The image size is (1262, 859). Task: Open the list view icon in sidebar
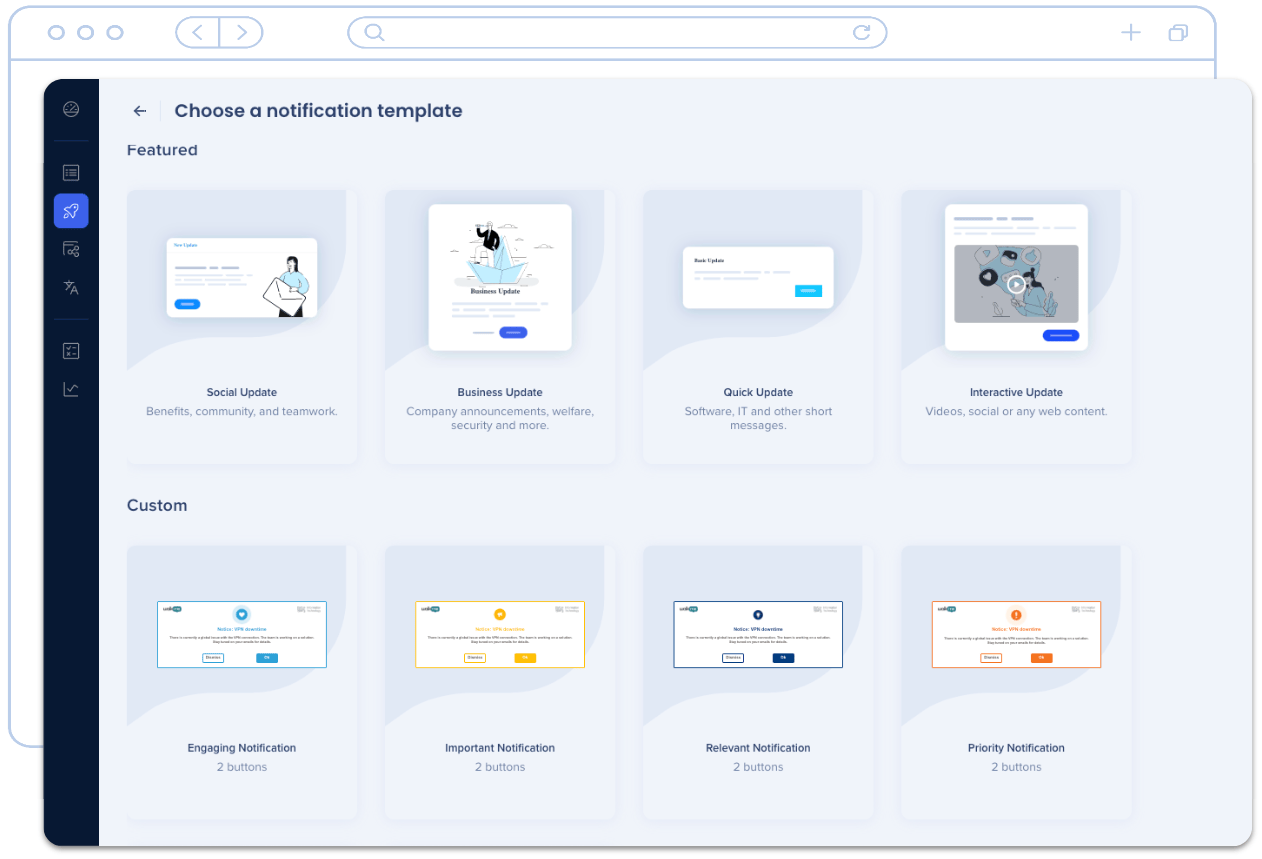pos(71,173)
